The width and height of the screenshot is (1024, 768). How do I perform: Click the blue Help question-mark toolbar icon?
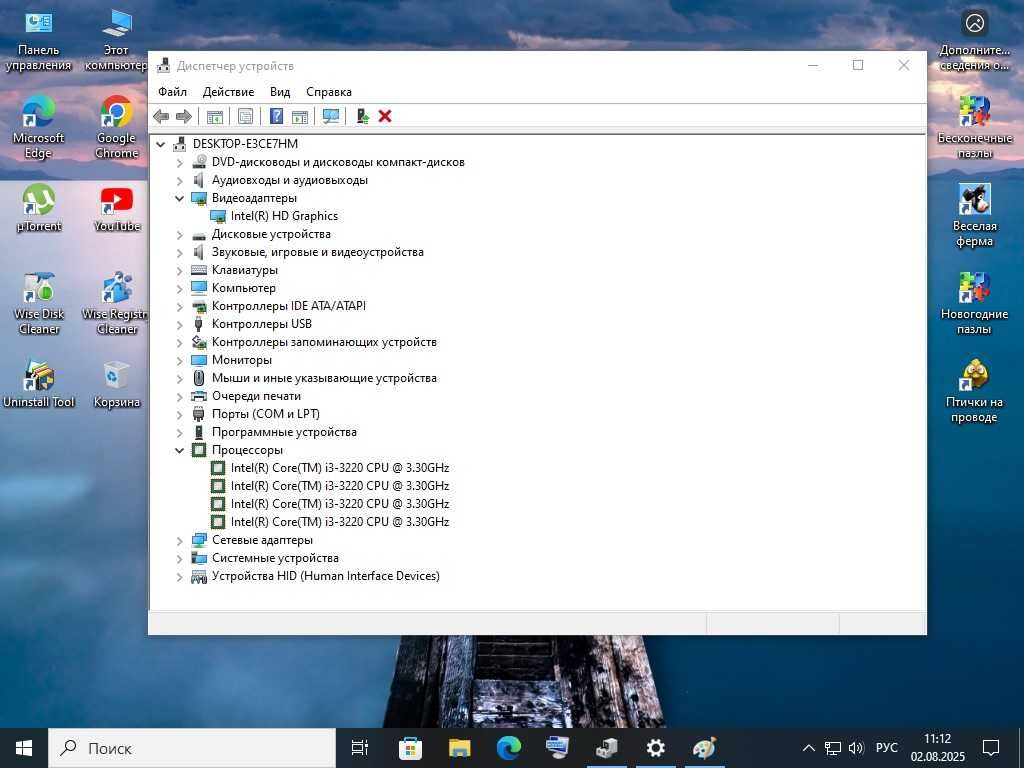click(x=276, y=117)
